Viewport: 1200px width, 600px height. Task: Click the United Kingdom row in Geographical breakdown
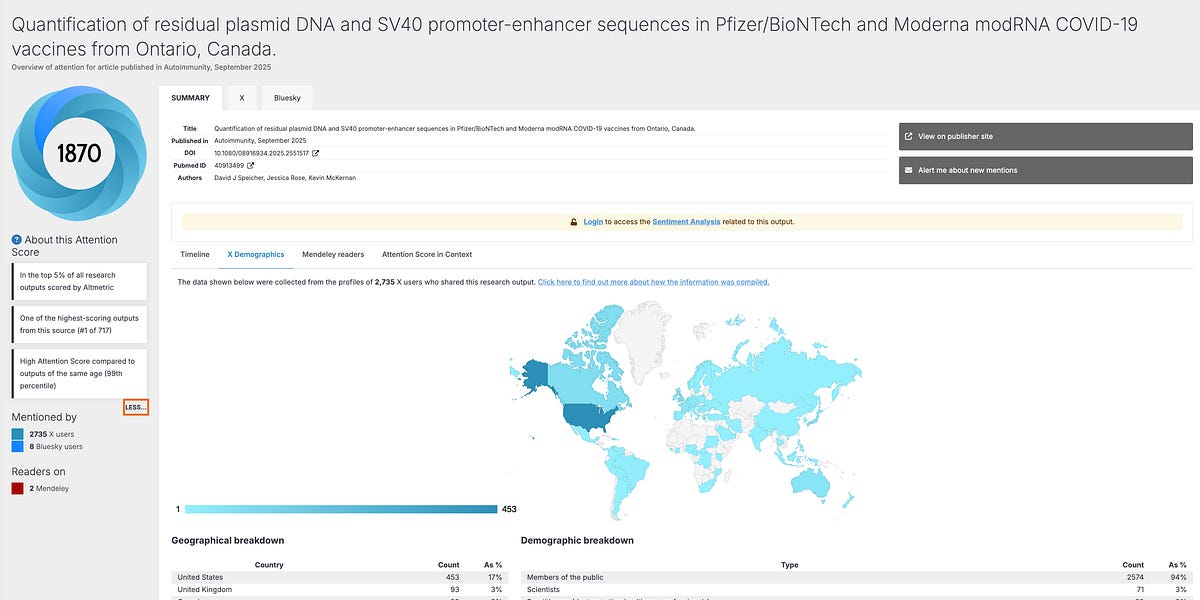(340, 589)
